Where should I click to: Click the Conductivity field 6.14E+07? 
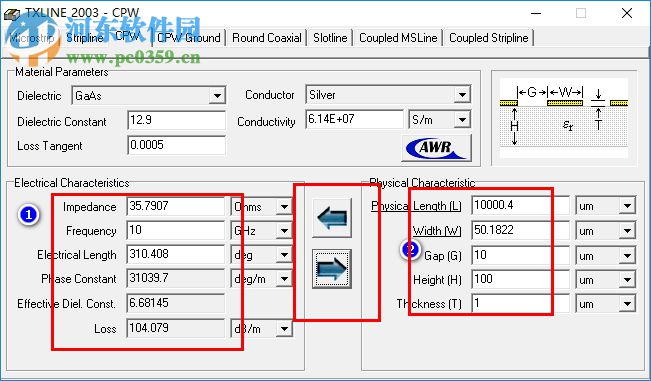354,120
